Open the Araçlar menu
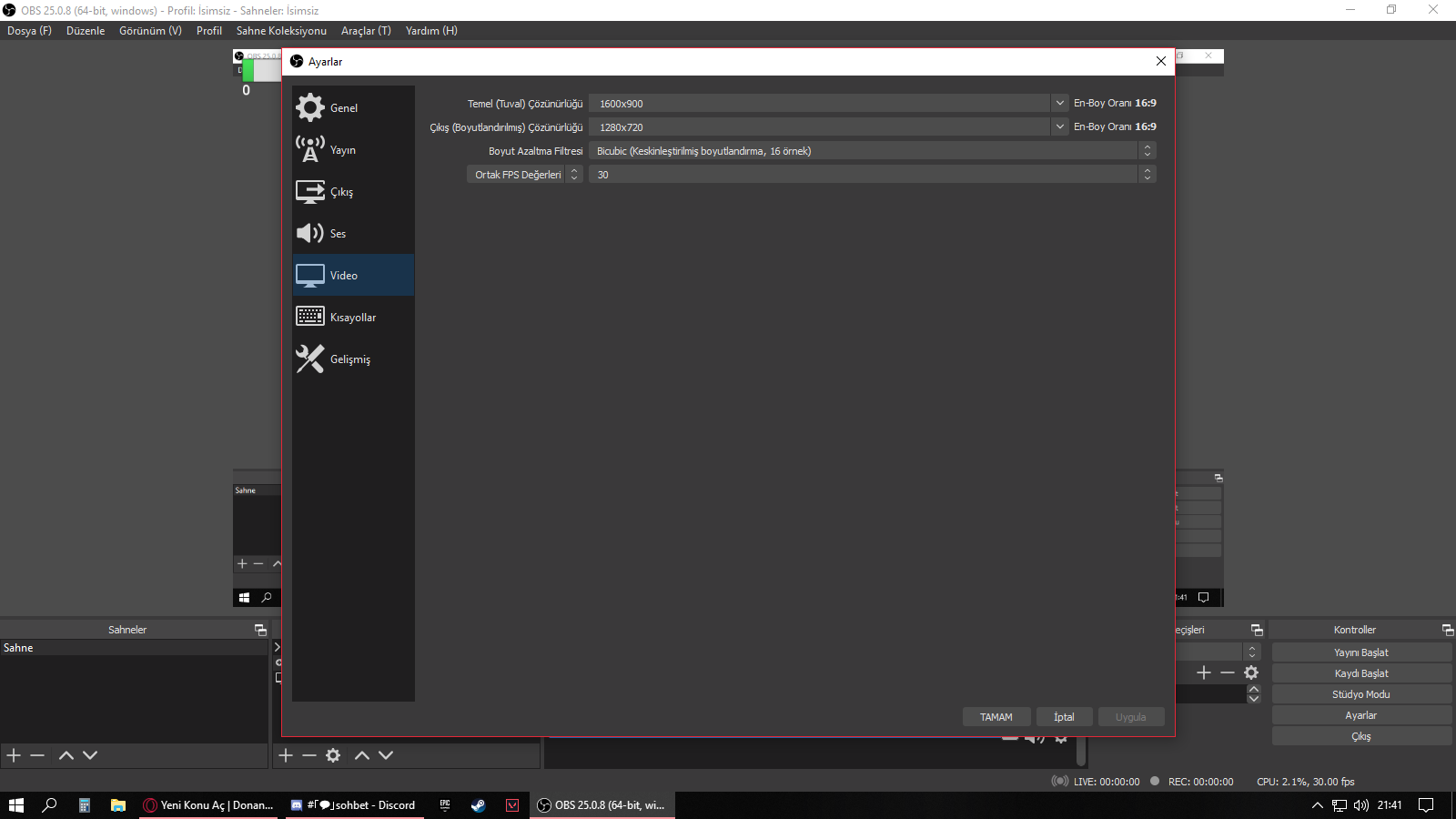1456x819 pixels. 366,31
